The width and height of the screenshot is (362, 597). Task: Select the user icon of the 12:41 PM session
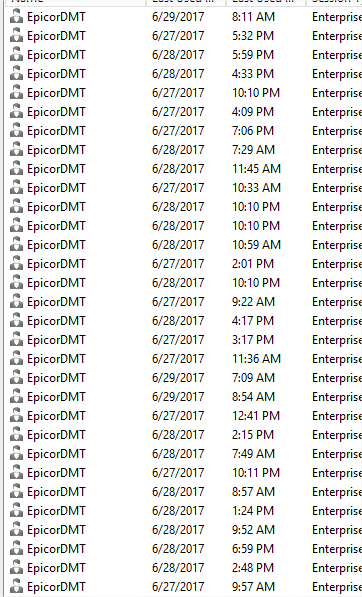pos(16,416)
